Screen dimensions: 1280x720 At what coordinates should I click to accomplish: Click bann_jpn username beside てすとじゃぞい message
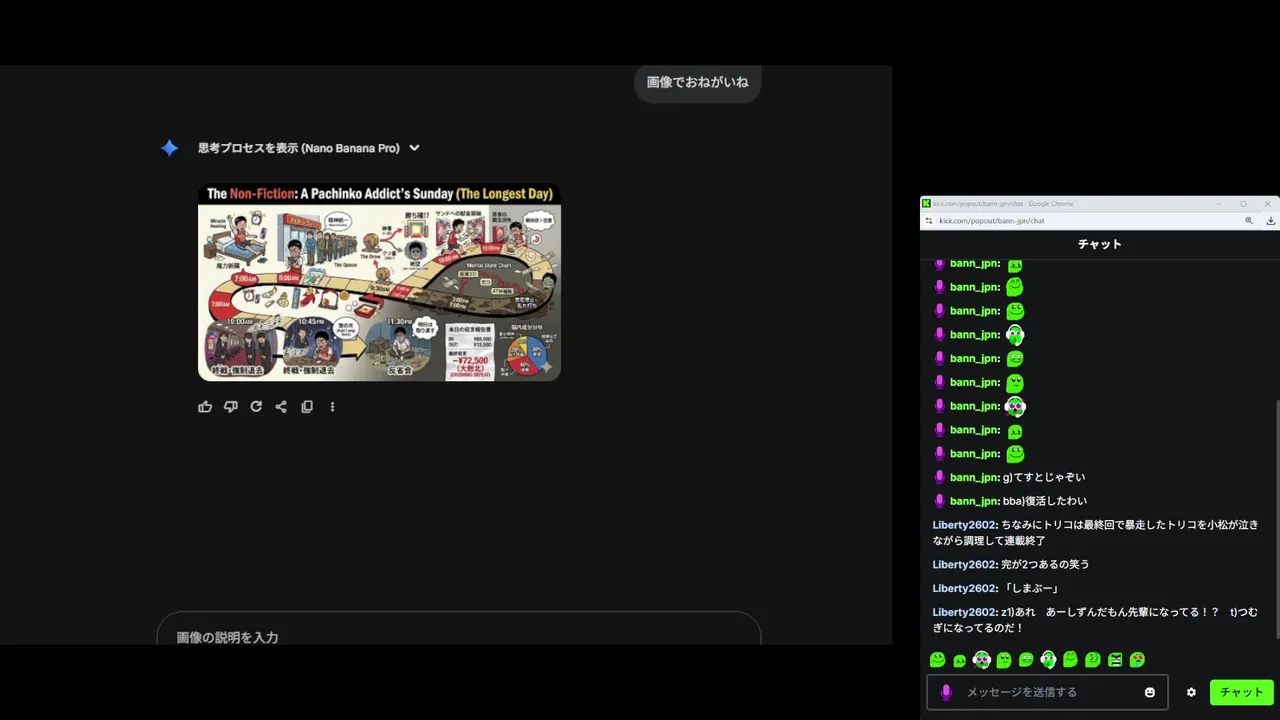(975, 477)
